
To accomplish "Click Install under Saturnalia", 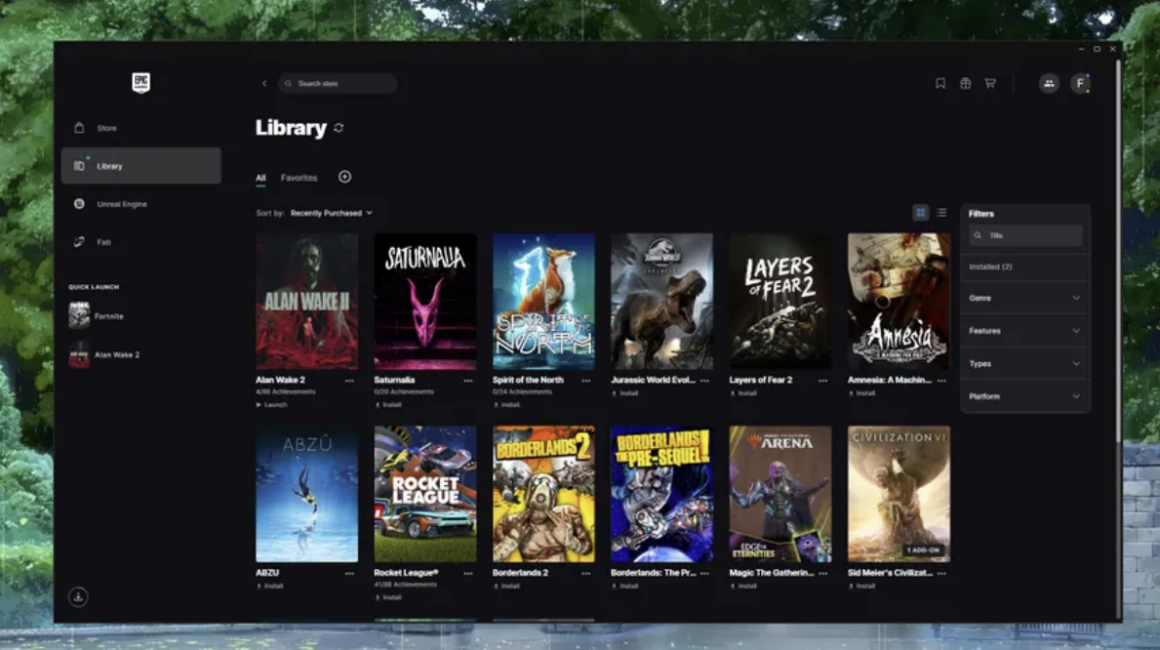I will 388,404.
